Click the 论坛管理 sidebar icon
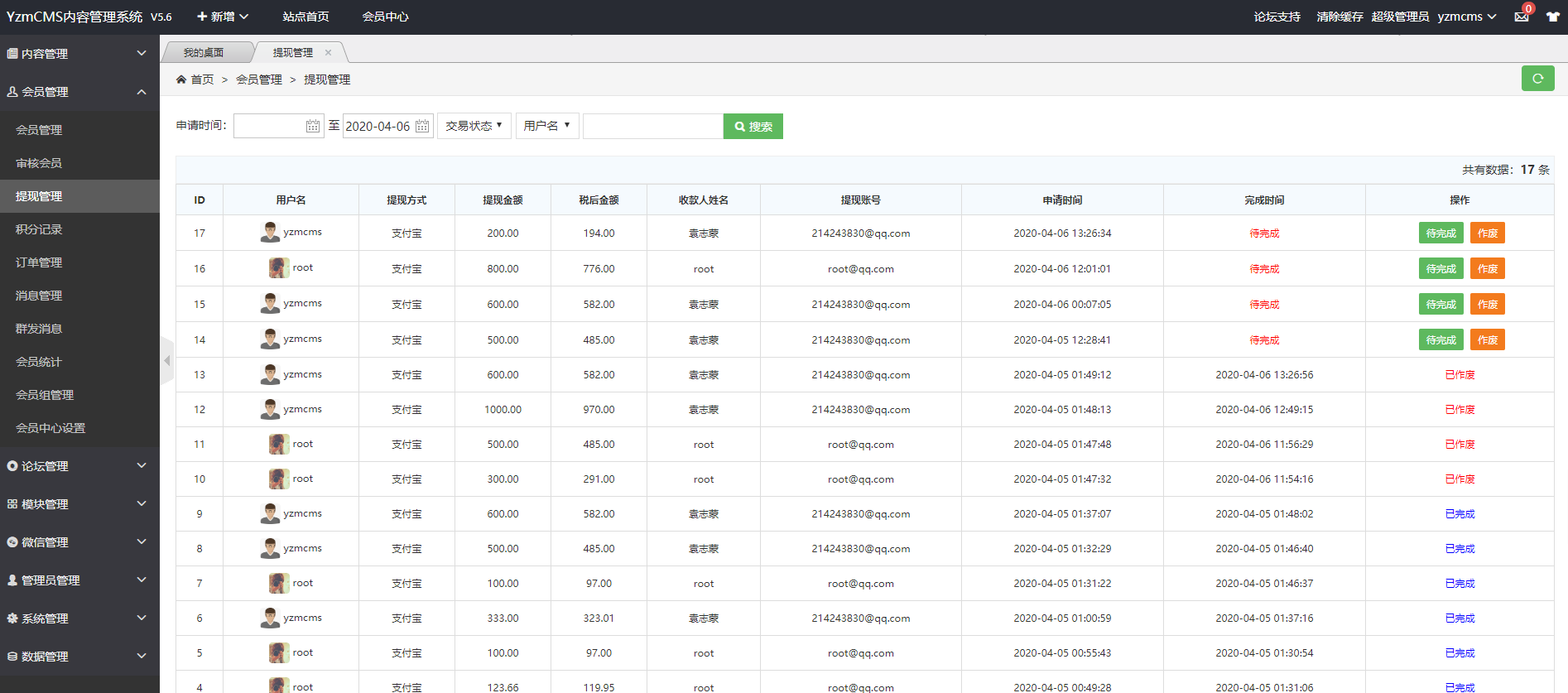The image size is (1568, 693). point(12,466)
